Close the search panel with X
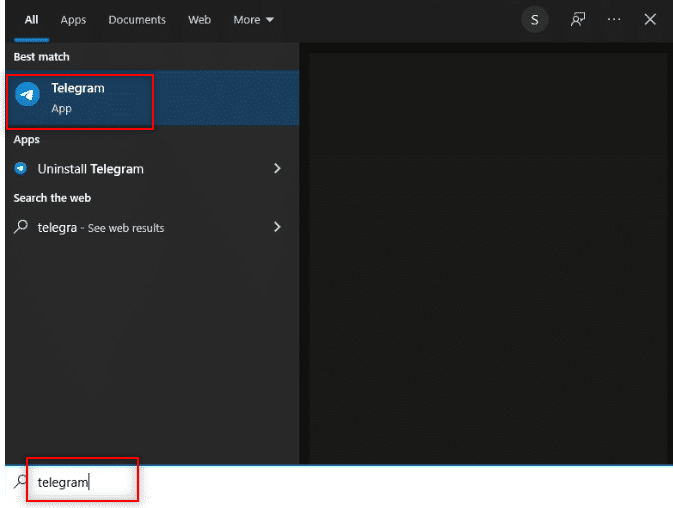This screenshot has width=673, height=508. pos(650,19)
